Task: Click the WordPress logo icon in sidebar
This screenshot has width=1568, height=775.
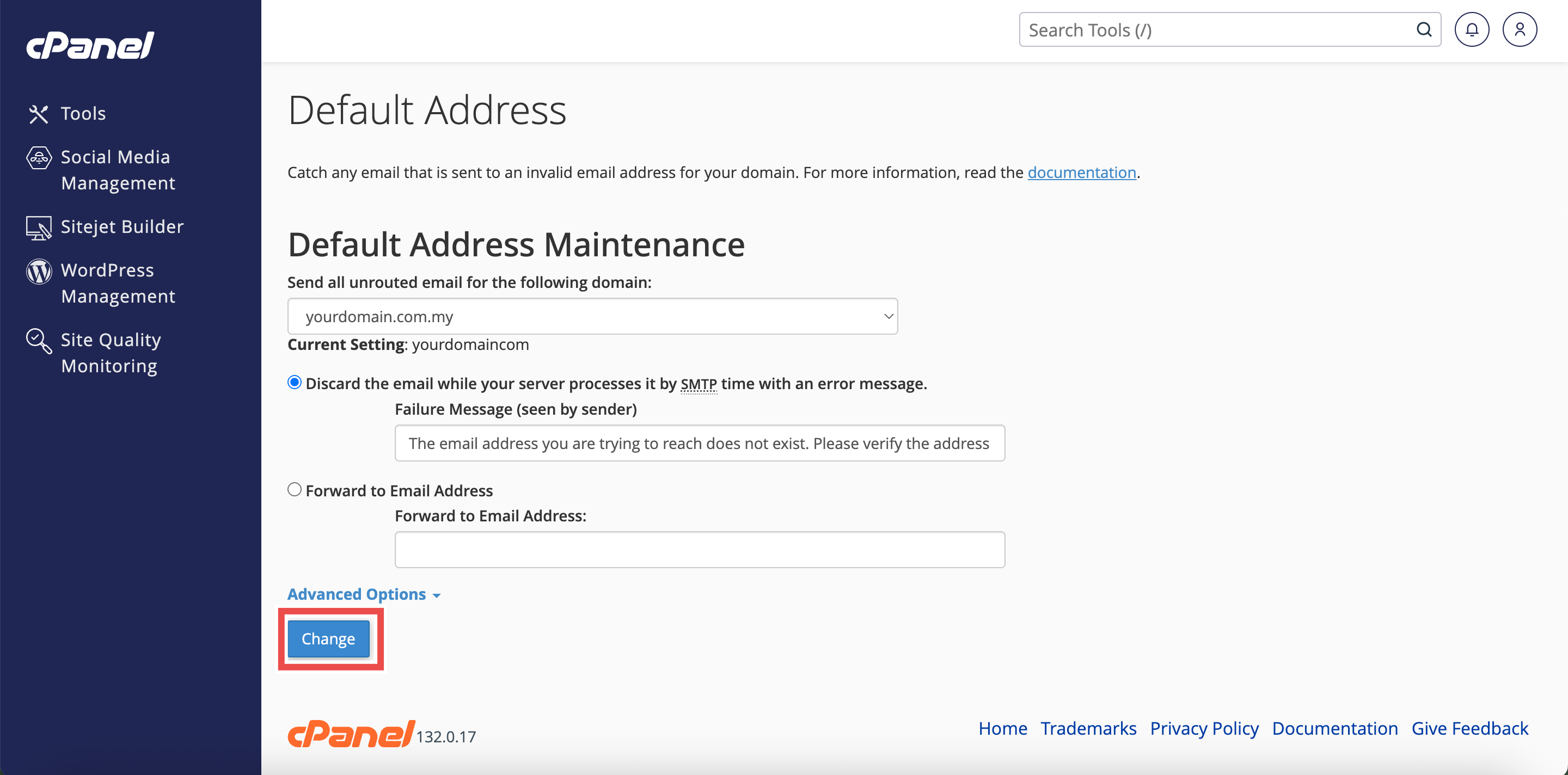Action: (38, 270)
